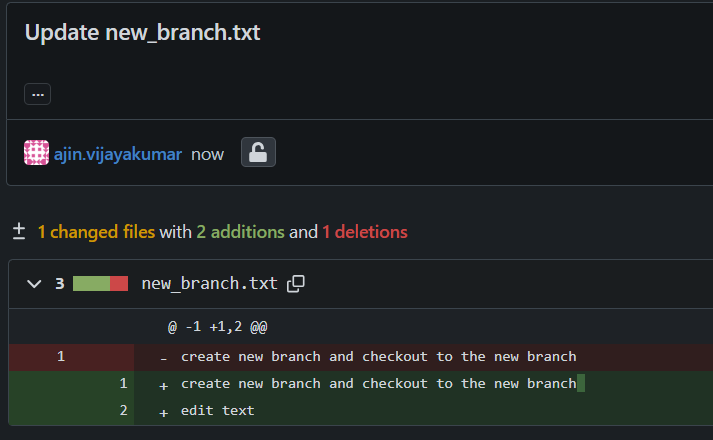Click the plus-minus diff stats icon
Screen dimensions: 713x440
[18, 232]
